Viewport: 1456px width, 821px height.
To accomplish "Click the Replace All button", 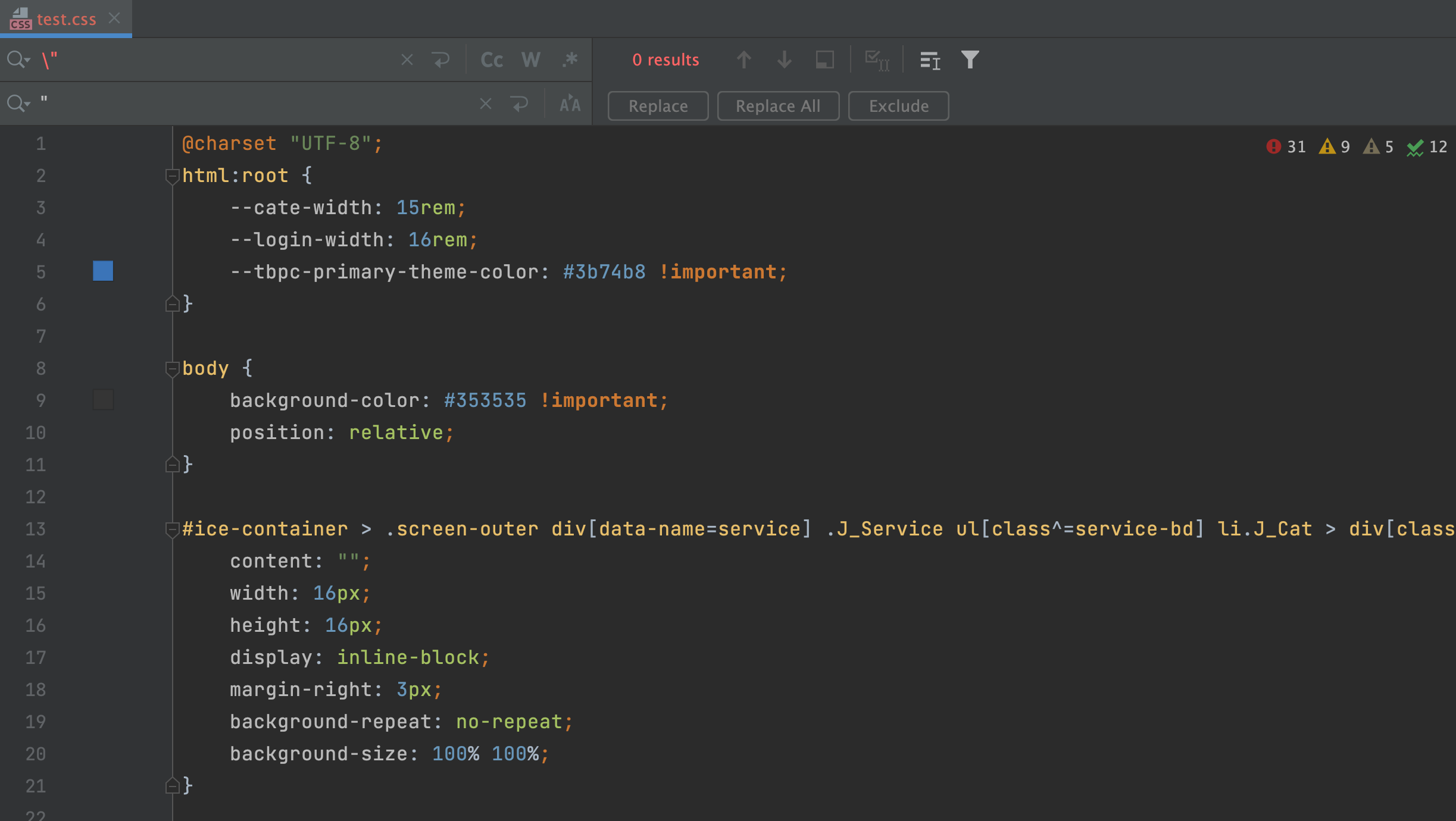I will [778, 106].
